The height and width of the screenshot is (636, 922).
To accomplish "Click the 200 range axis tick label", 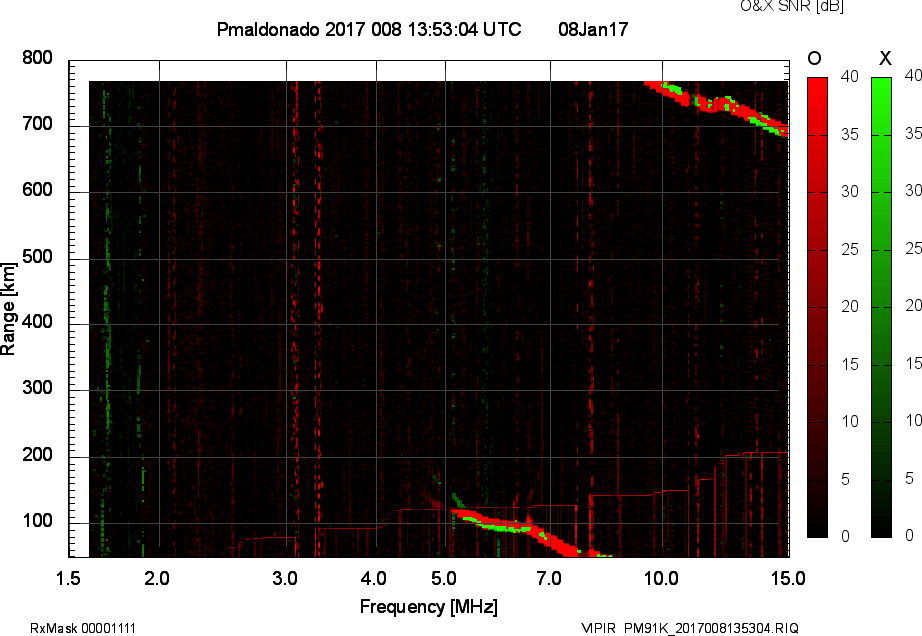I will click(37, 454).
